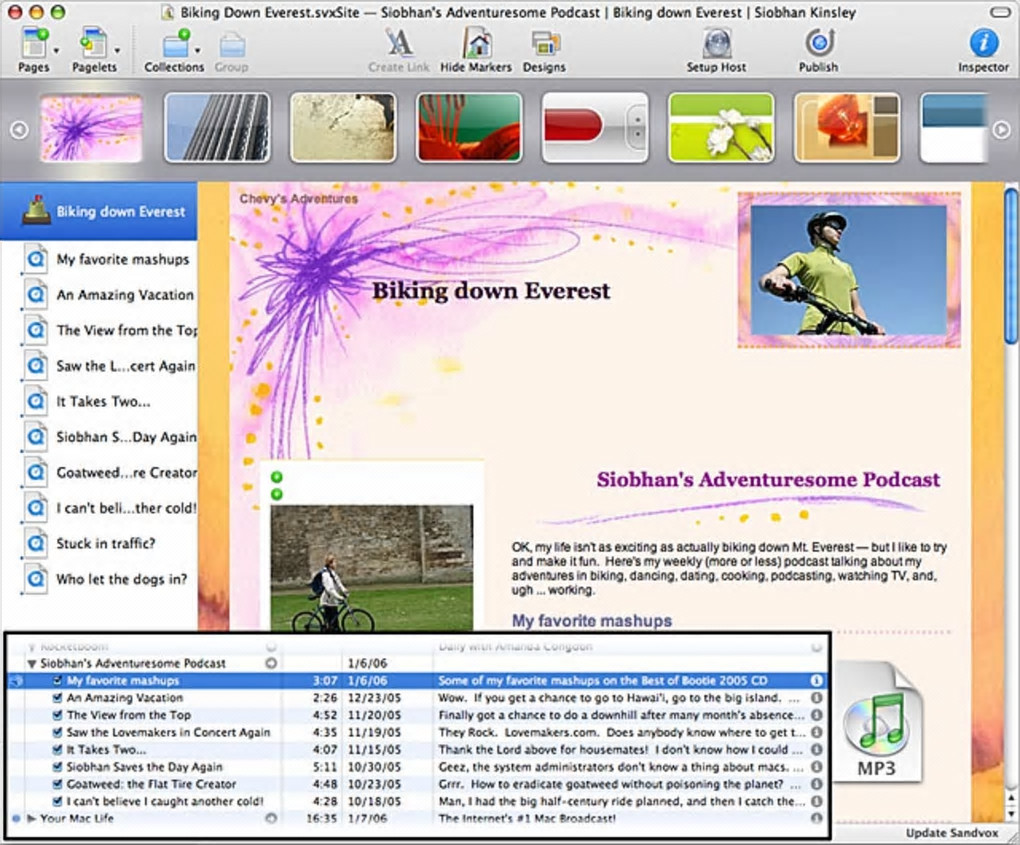Viewport: 1020px width, 845px height.
Task: Open Pagelets toolbar button
Action: pos(93,50)
